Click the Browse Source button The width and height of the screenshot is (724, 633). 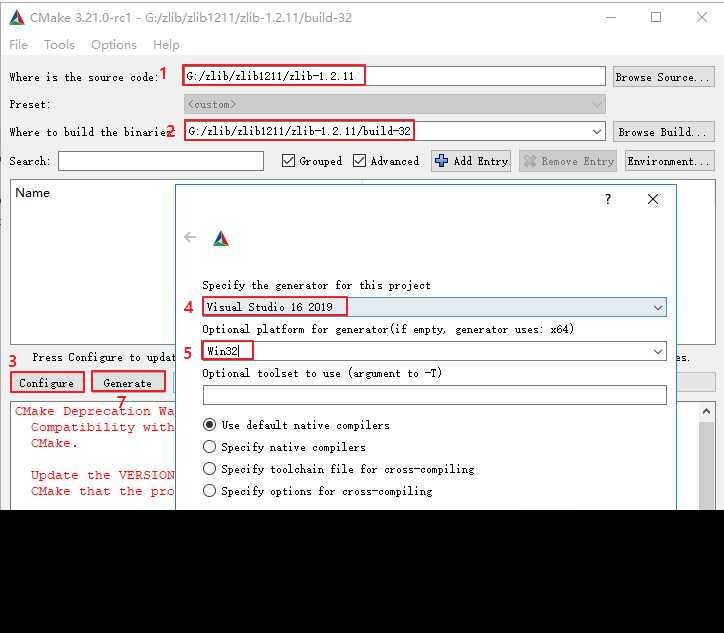[664, 77]
